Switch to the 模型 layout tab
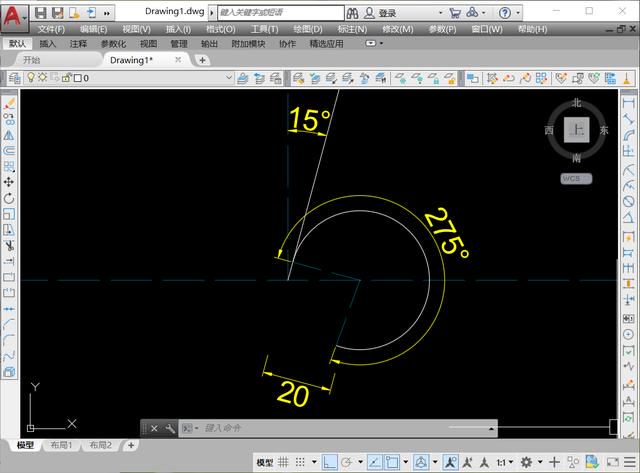 point(25,445)
